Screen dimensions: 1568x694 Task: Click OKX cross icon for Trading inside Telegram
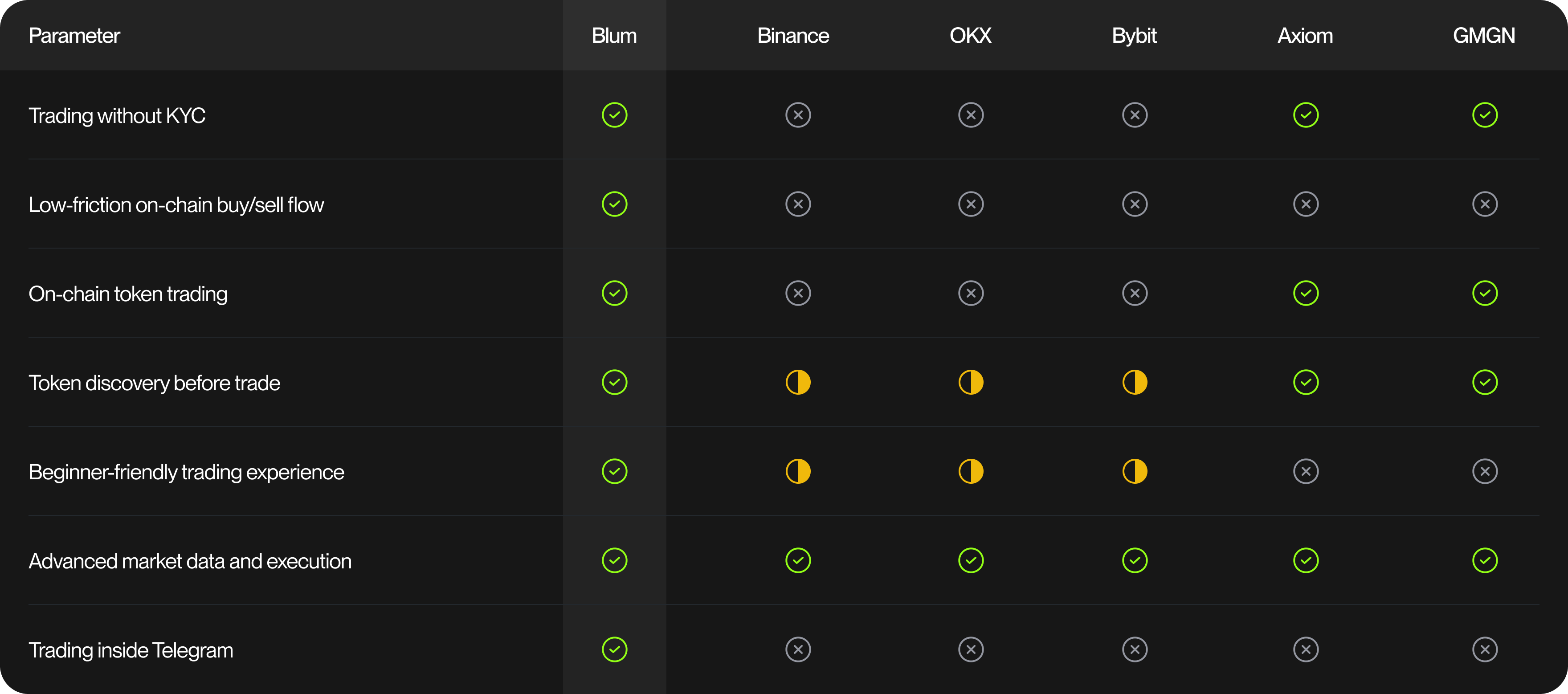point(970,649)
